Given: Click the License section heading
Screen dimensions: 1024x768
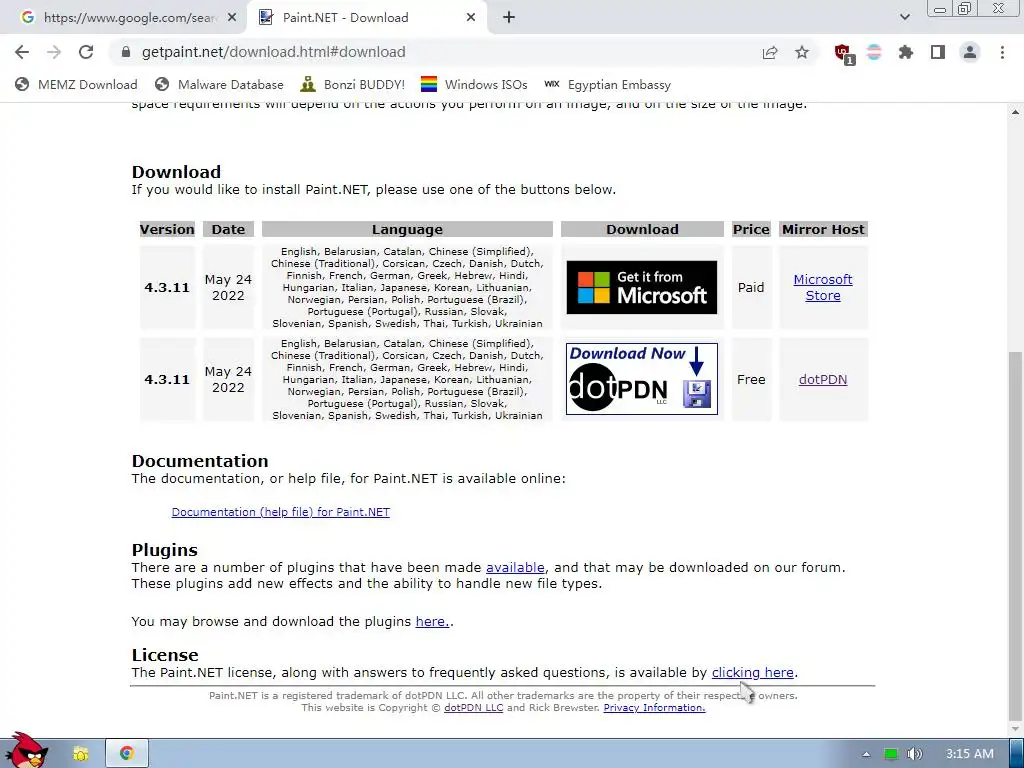Looking at the screenshot, I should coord(165,655).
